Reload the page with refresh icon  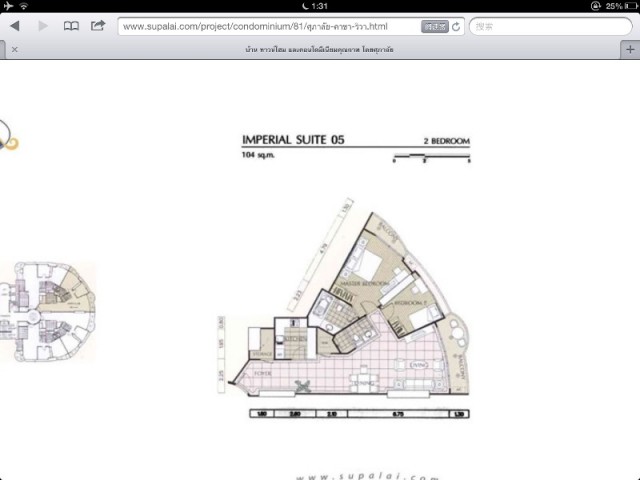click(456, 27)
